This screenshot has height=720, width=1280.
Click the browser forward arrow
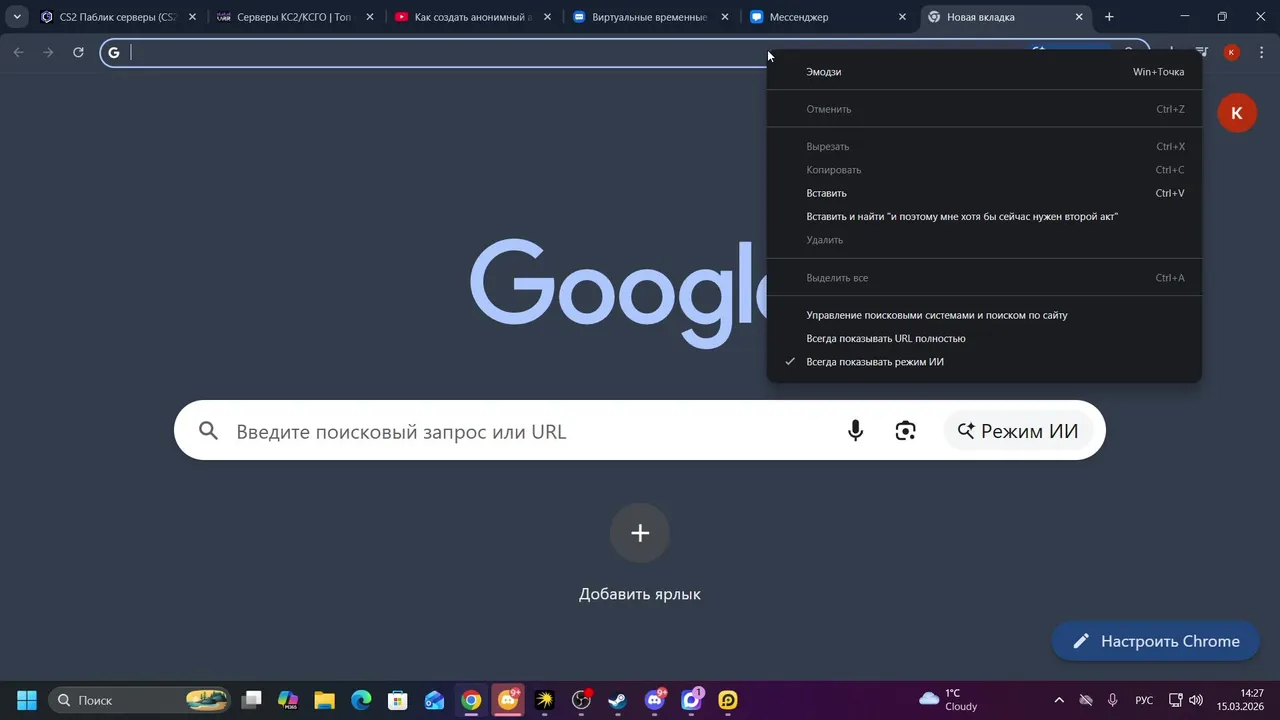coord(48,52)
